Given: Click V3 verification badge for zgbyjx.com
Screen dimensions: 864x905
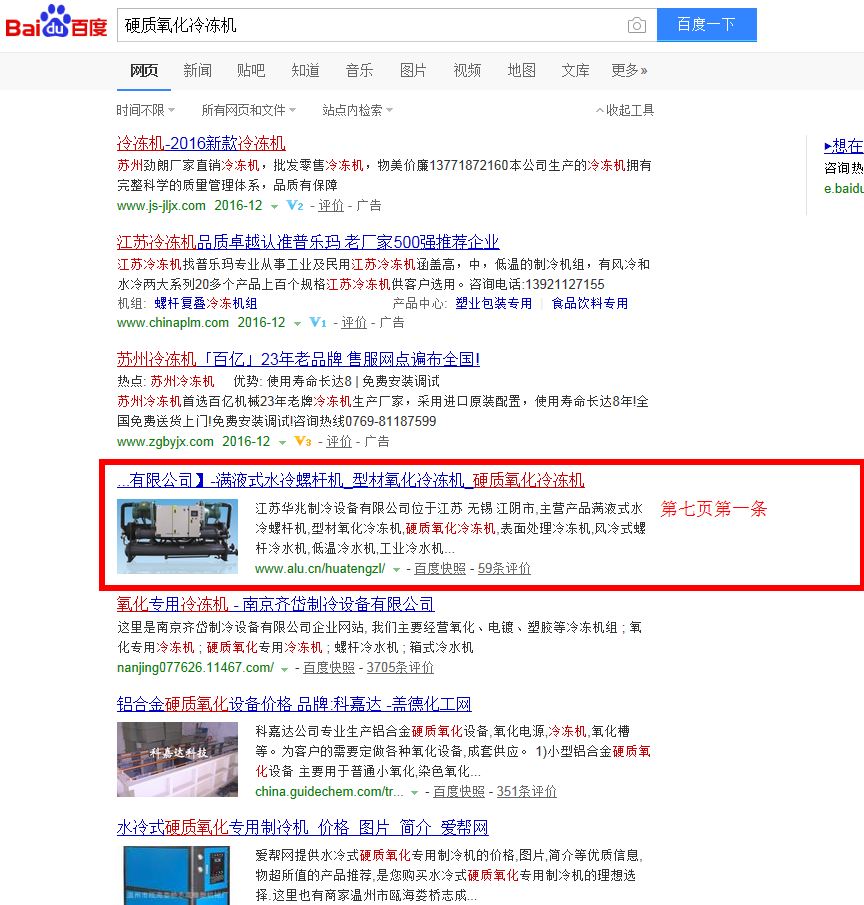Looking at the screenshot, I should (x=303, y=442).
